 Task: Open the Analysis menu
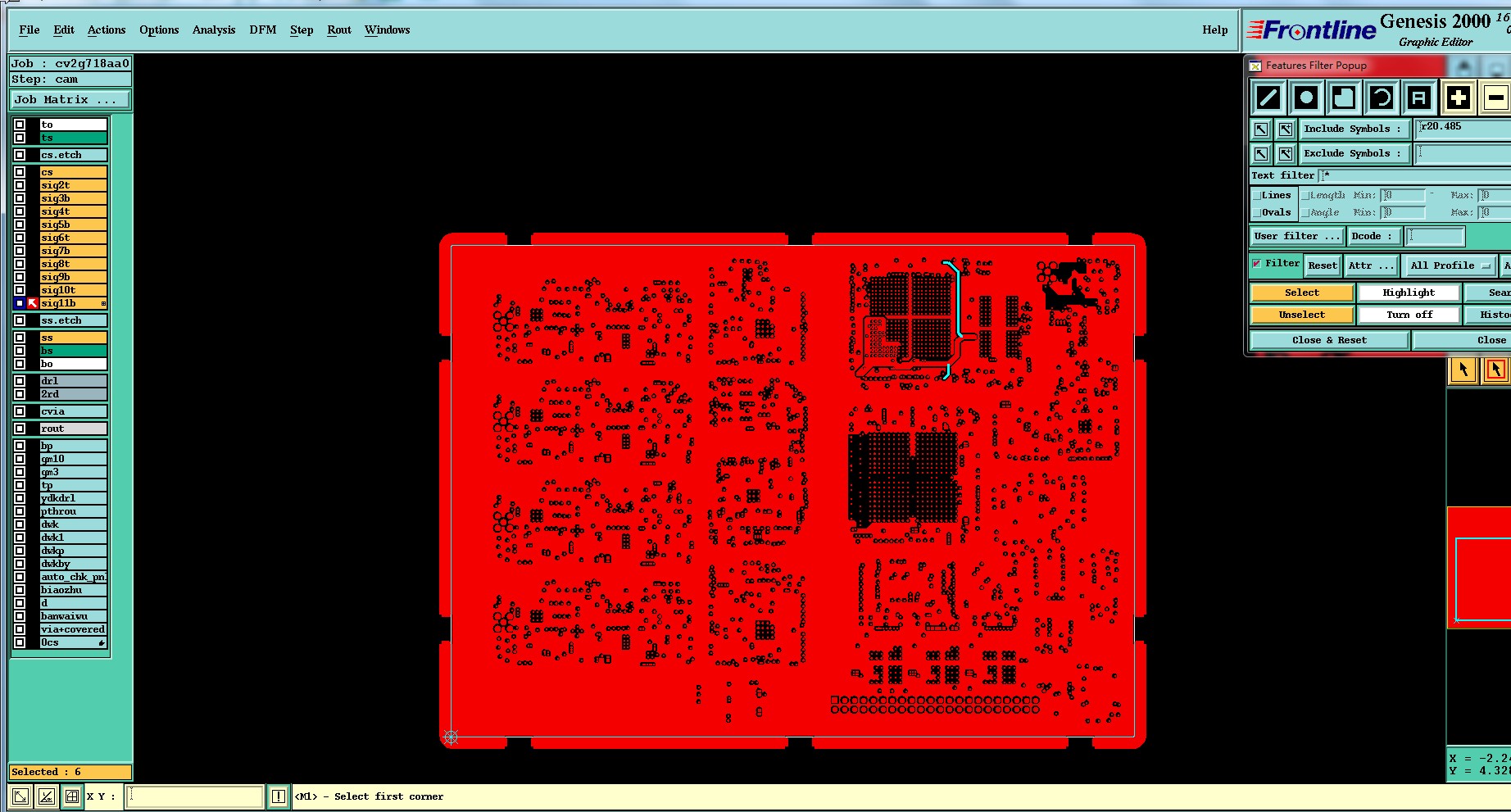point(214,30)
